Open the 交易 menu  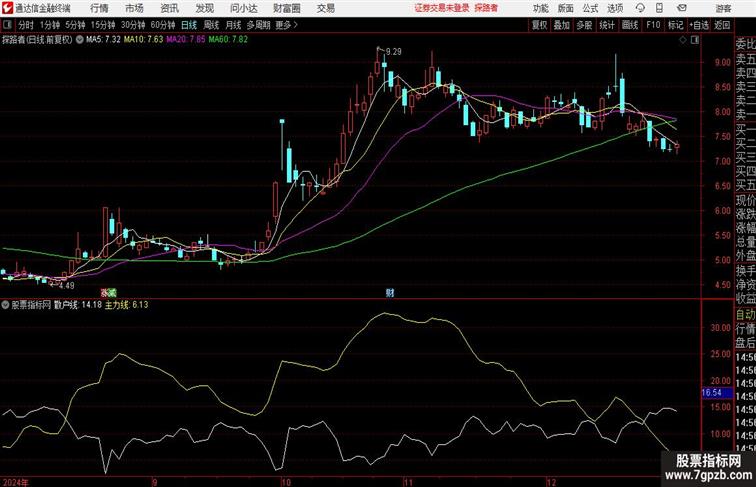[x=325, y=8]
